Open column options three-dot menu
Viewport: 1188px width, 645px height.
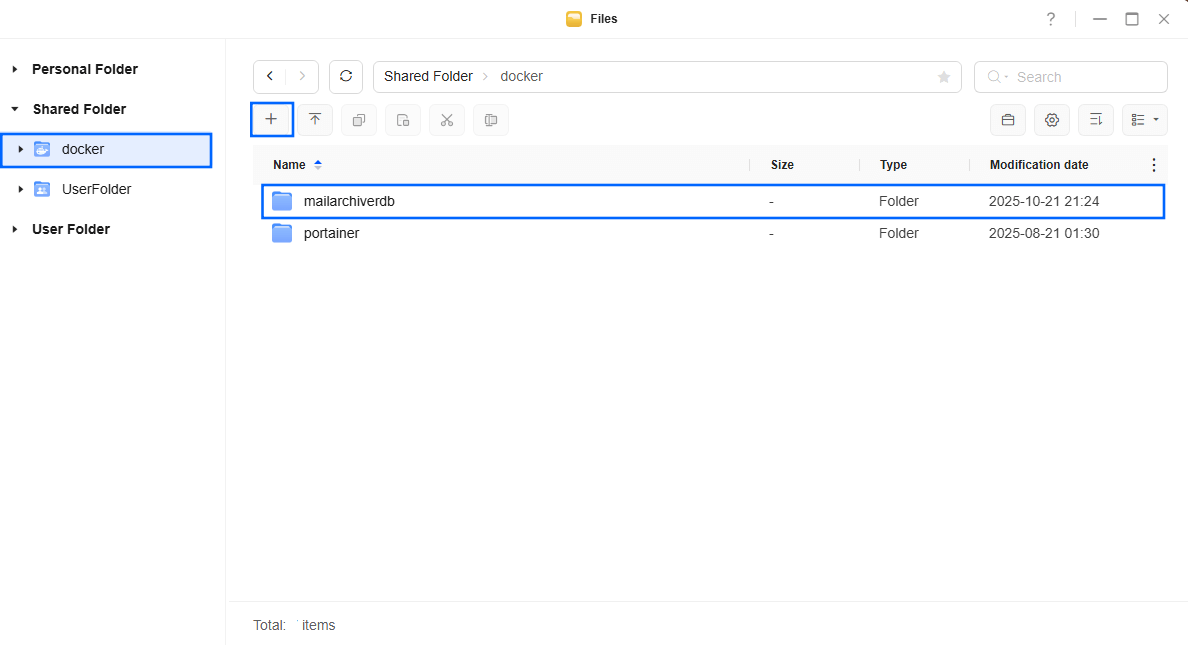(x=1154, y=165)
